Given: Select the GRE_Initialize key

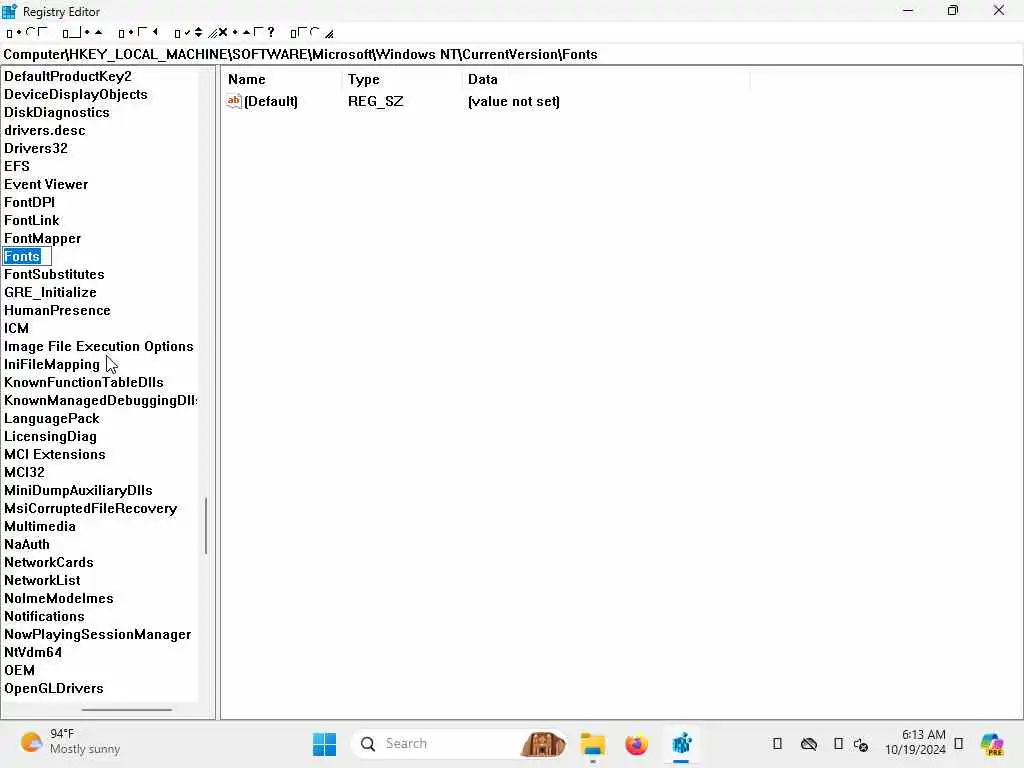Looking at the screenshot, I should click(50, 292).
